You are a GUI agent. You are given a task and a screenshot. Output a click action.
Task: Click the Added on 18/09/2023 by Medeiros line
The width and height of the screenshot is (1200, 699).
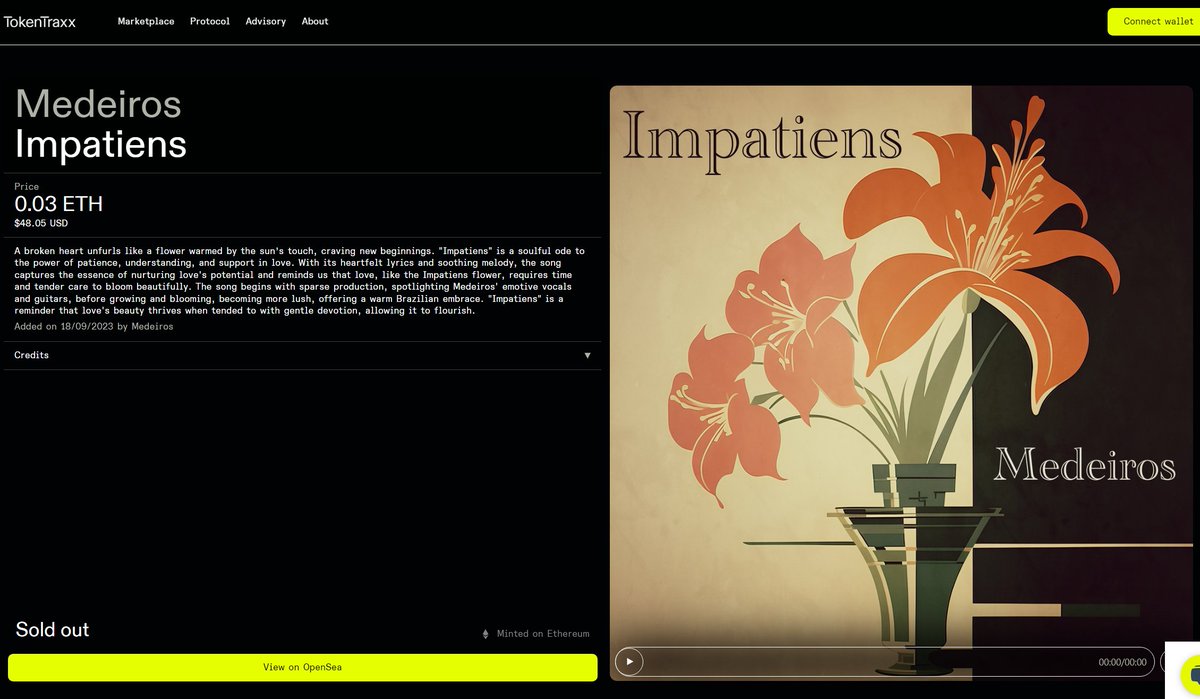pyautogui.click(x=94, y=326)
